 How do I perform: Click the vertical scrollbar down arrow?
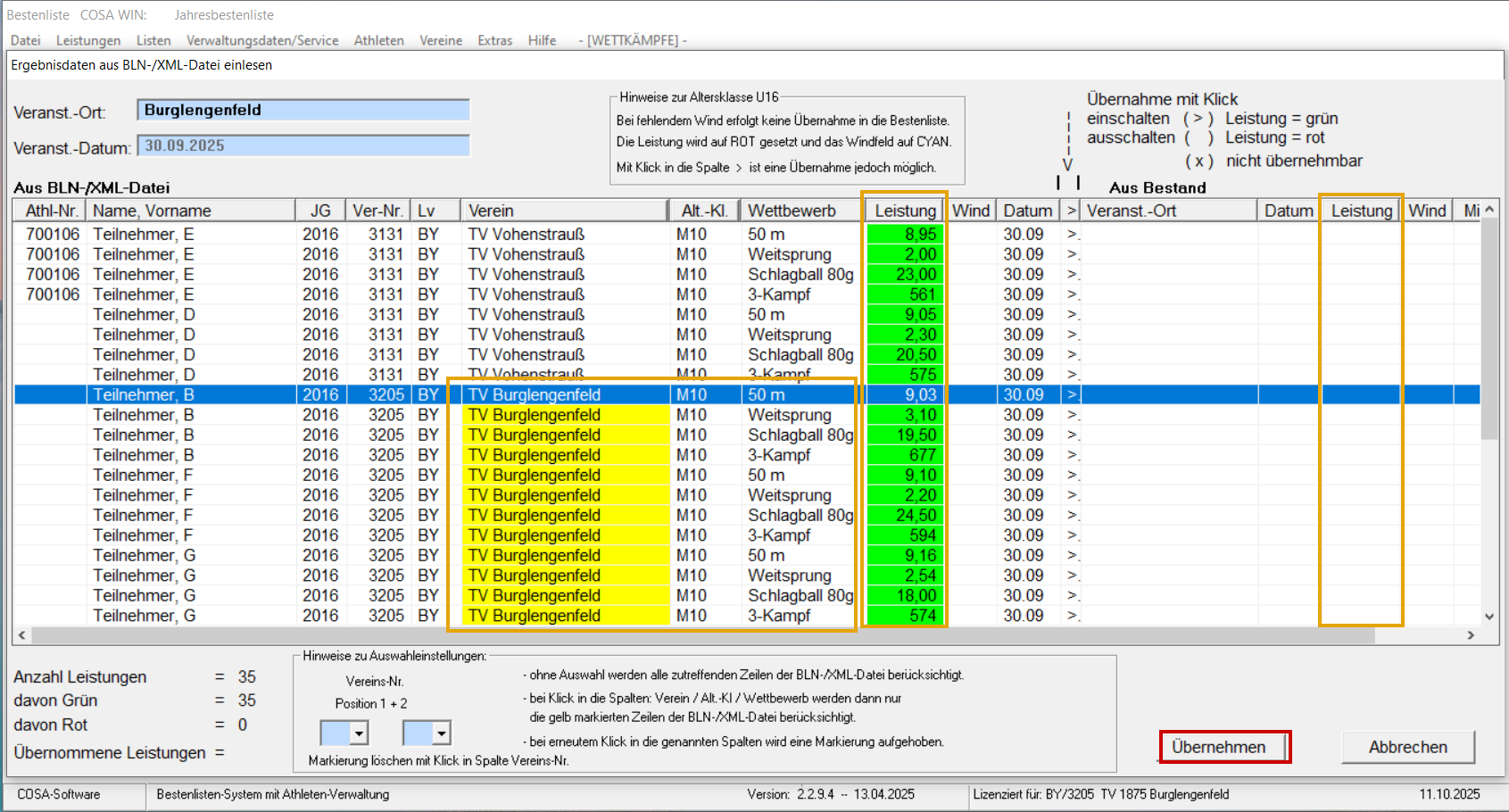1488,616
